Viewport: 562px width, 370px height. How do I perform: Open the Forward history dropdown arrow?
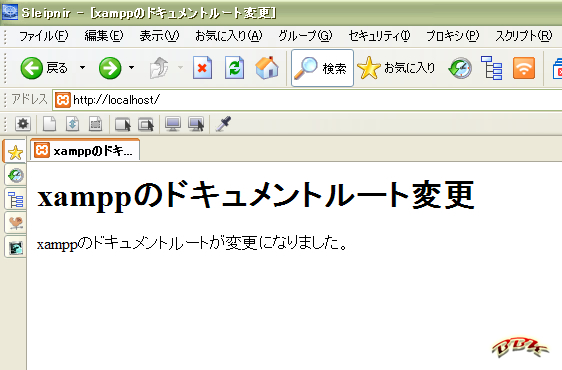point(132,67)
